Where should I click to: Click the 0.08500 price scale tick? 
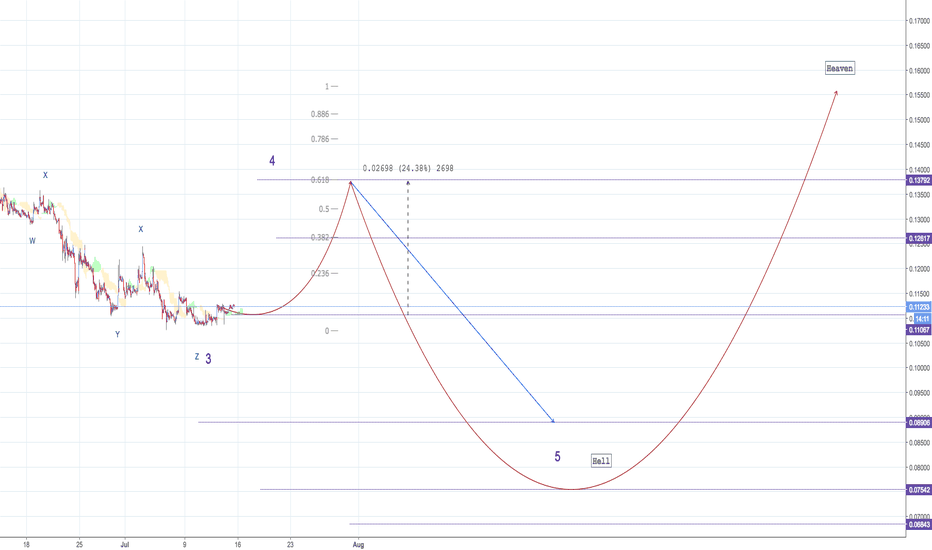point(920,443)
